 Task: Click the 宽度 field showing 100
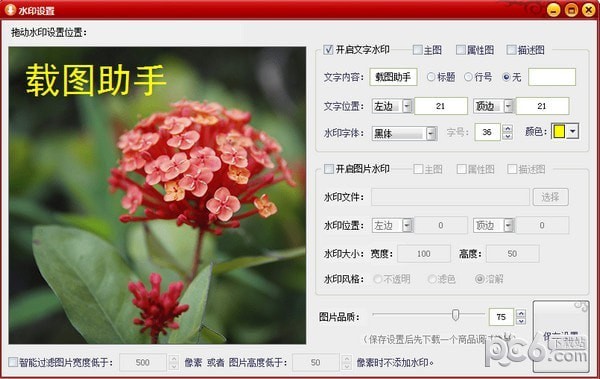[424, 253]
